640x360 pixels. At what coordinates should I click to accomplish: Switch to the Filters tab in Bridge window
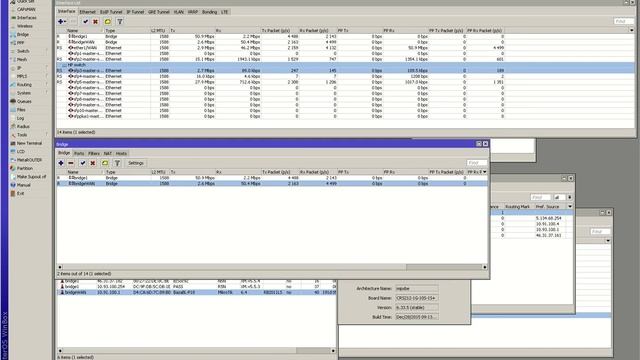coord(94,153)
